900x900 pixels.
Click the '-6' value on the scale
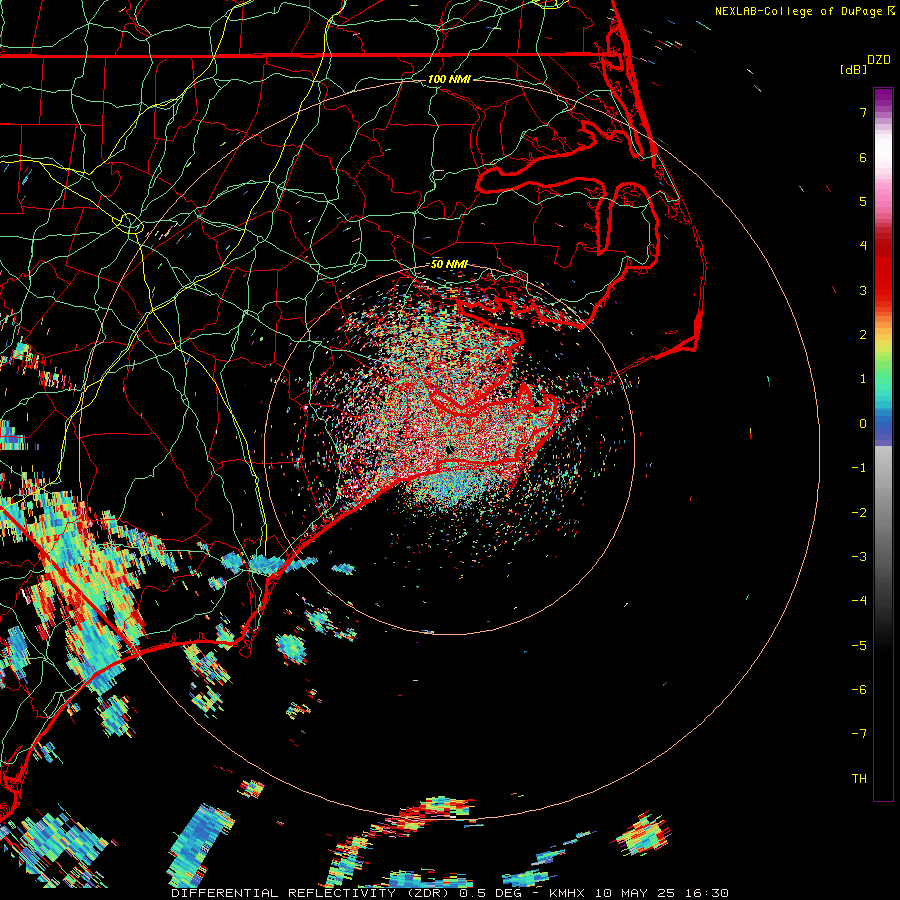click(859, 690)
